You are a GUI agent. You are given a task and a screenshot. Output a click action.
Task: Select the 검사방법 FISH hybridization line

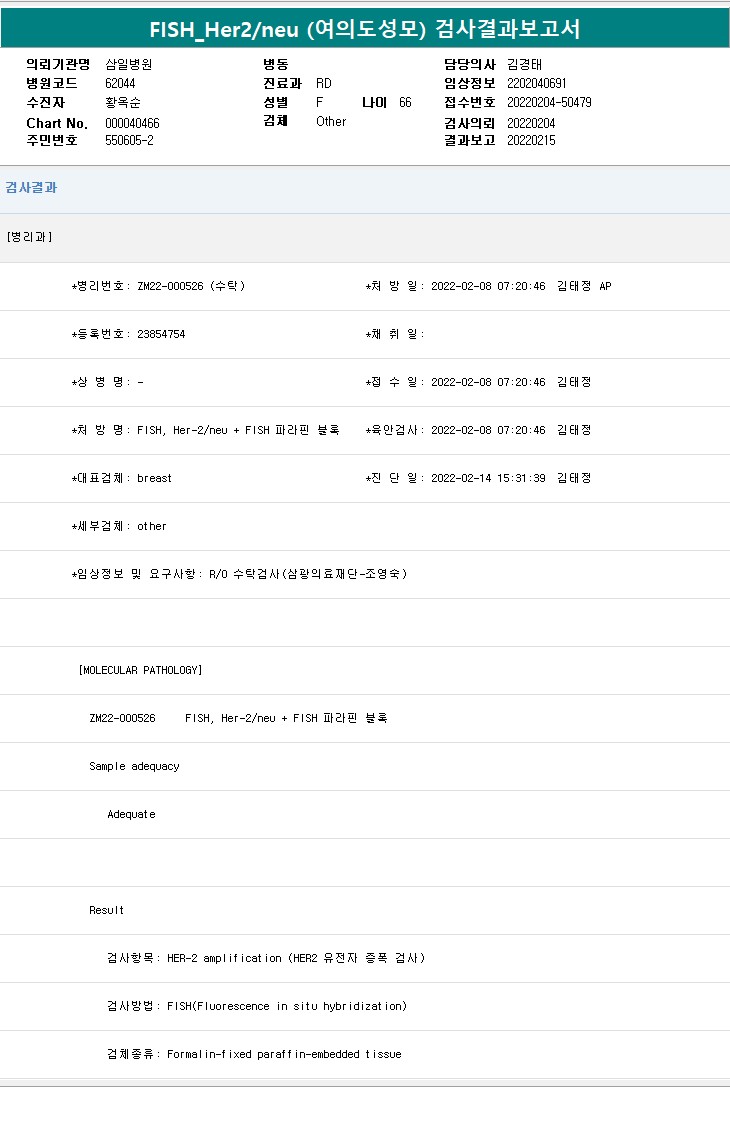point(257,1006)
